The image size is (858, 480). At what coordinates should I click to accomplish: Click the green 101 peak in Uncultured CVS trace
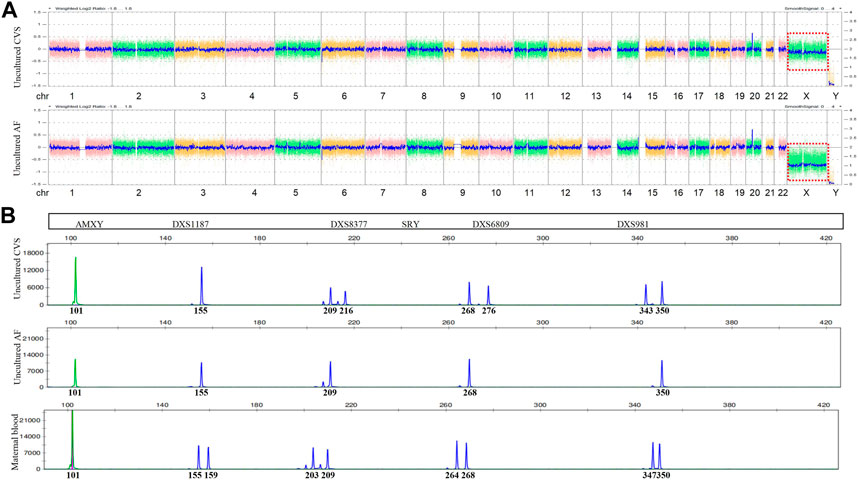76,280
